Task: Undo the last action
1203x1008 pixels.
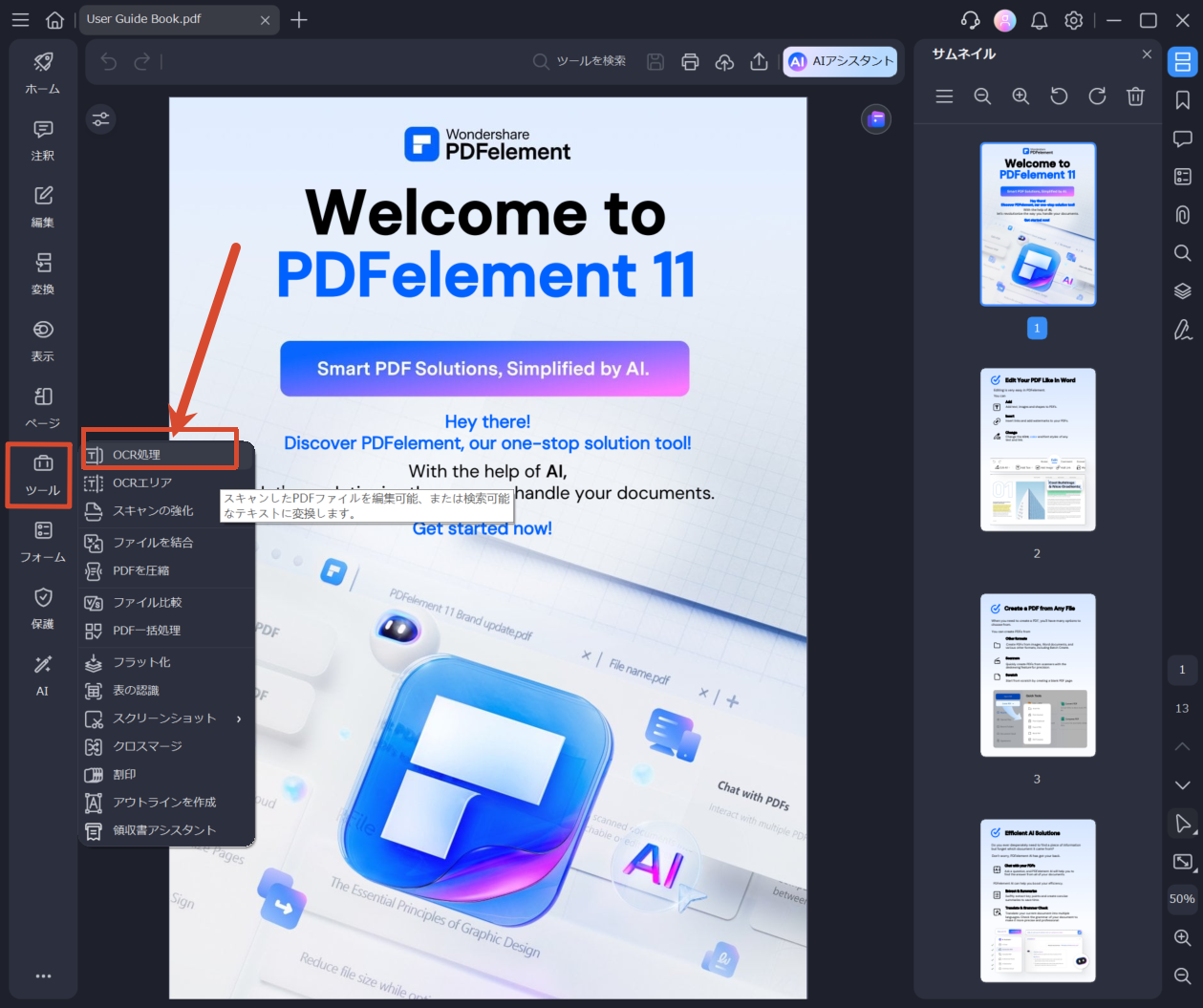Action: coord(109,62)
